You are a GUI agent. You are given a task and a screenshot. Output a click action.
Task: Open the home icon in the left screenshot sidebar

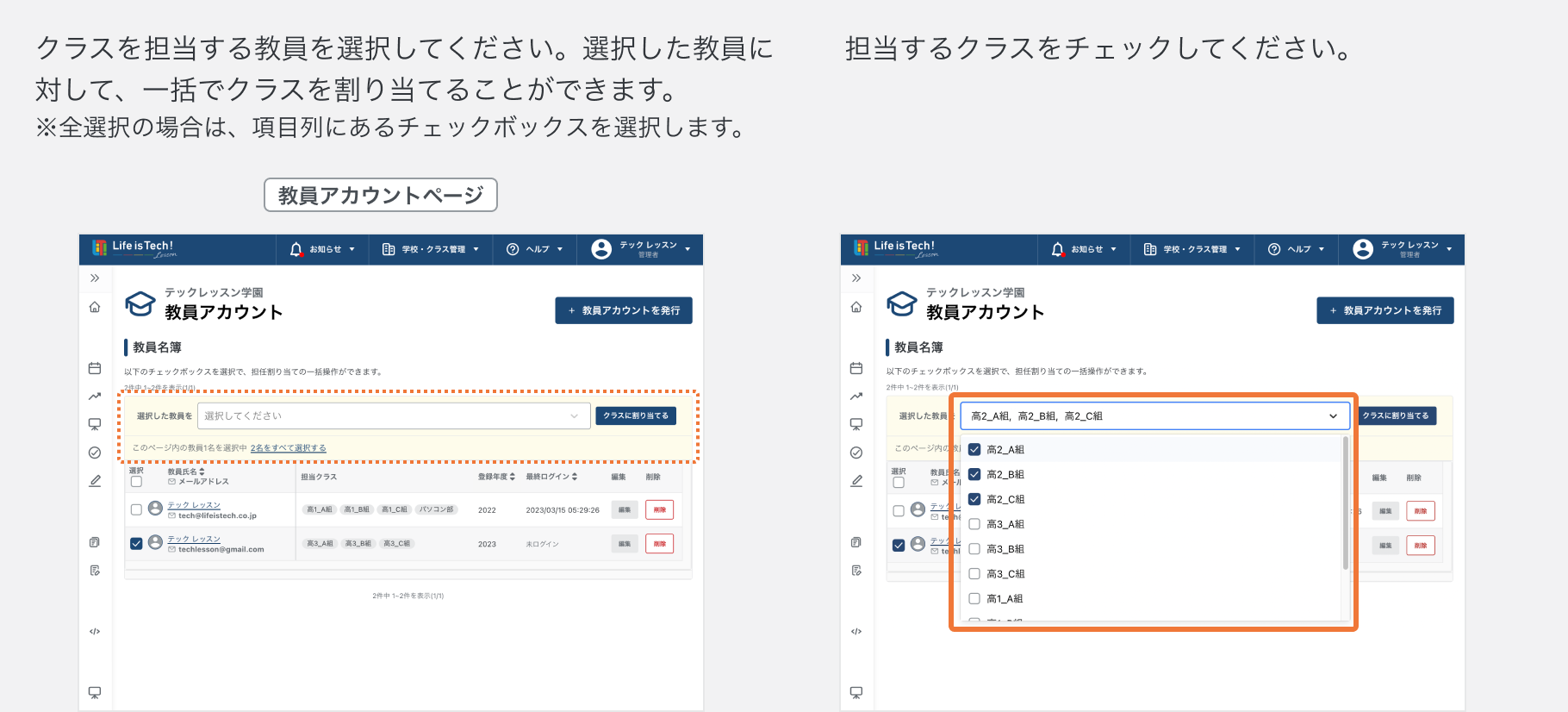[95, 307]
